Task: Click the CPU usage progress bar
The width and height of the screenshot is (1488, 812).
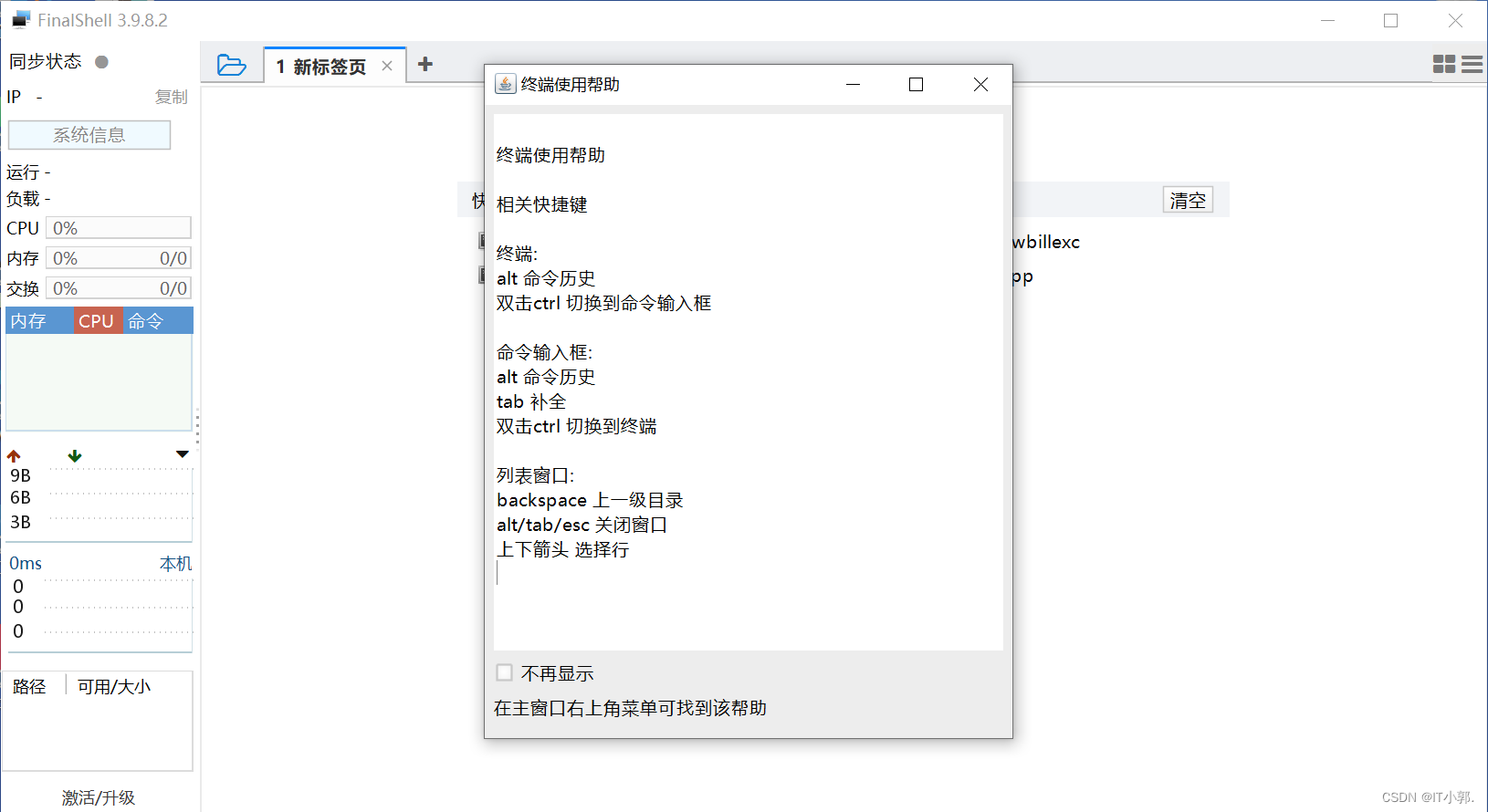Action: click(119, 228)
